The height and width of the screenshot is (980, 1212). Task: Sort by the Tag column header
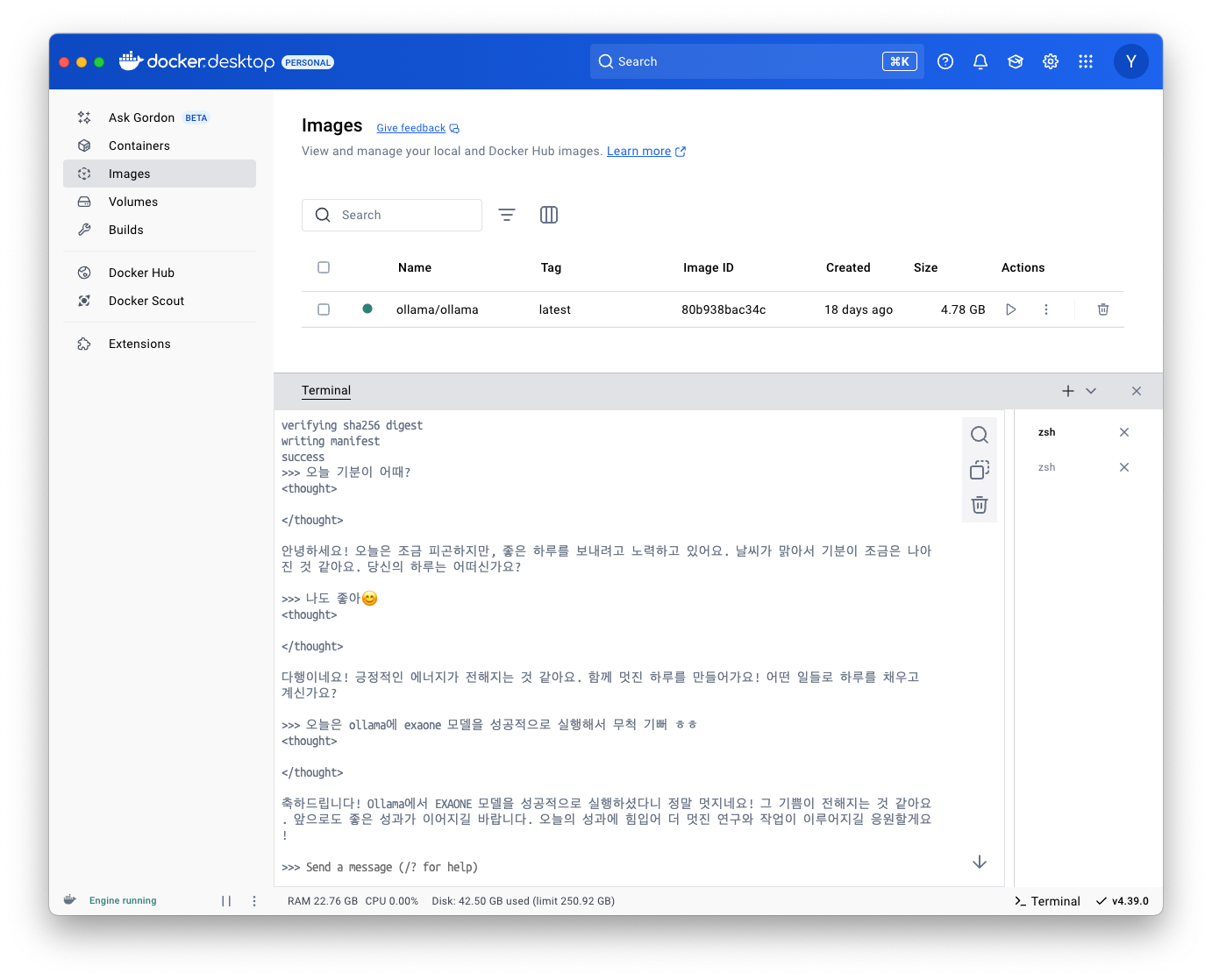pos(551,267)
